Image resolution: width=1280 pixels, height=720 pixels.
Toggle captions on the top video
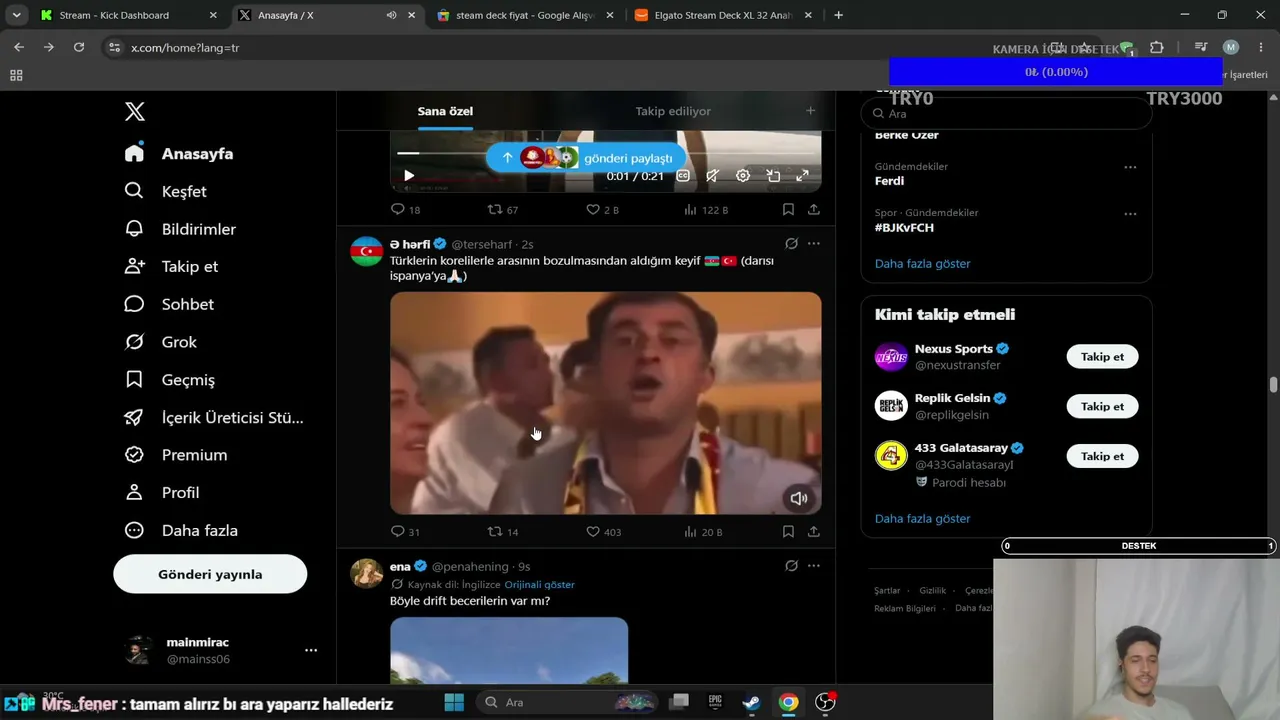click(x=683, y=175)
